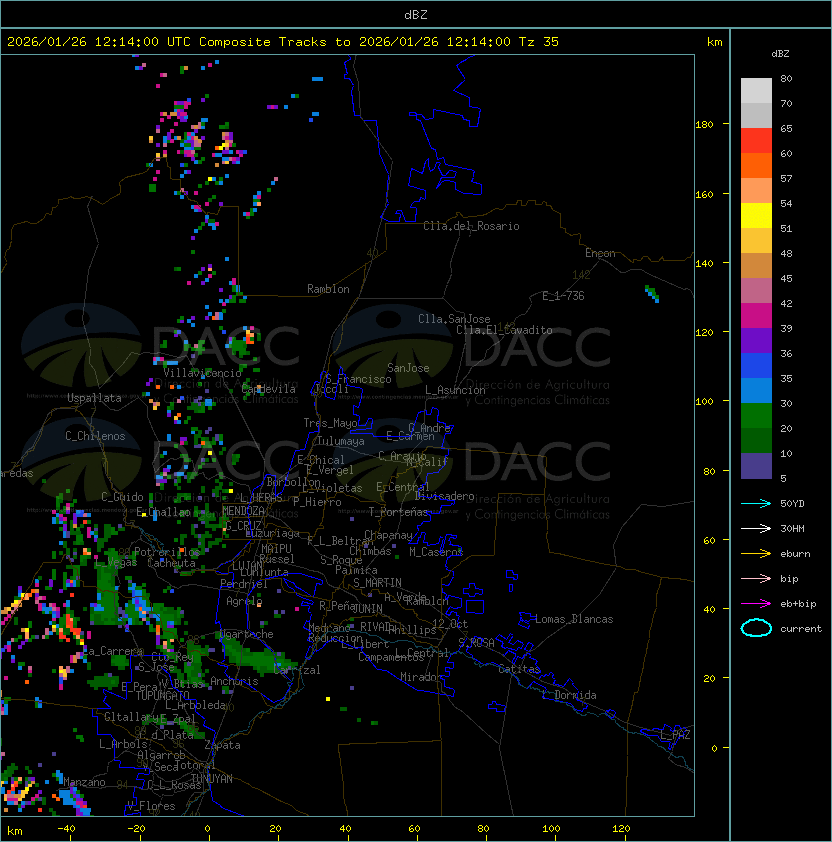Image resolution: width=832 pixels, height=842 pixels.
Task: Click the E_1-736 label
Action: (x=563, y=296)
